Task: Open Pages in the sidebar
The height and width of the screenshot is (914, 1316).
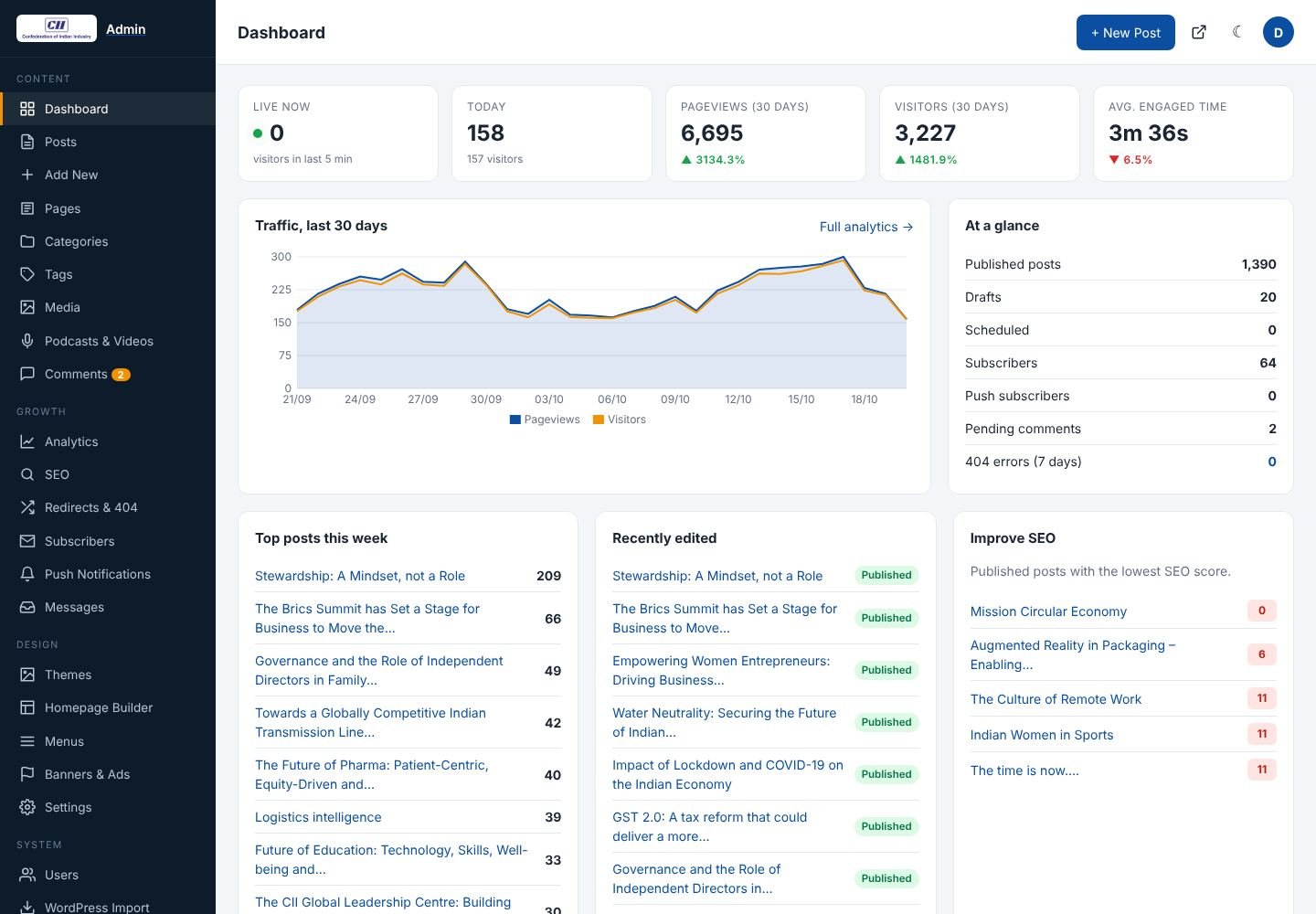Action: point(108,208)
